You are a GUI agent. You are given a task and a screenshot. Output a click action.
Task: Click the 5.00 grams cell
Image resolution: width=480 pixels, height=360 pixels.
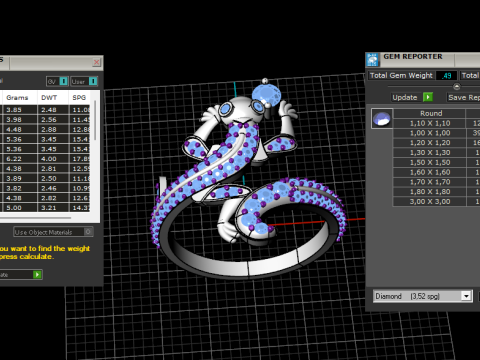pos(20,208)
